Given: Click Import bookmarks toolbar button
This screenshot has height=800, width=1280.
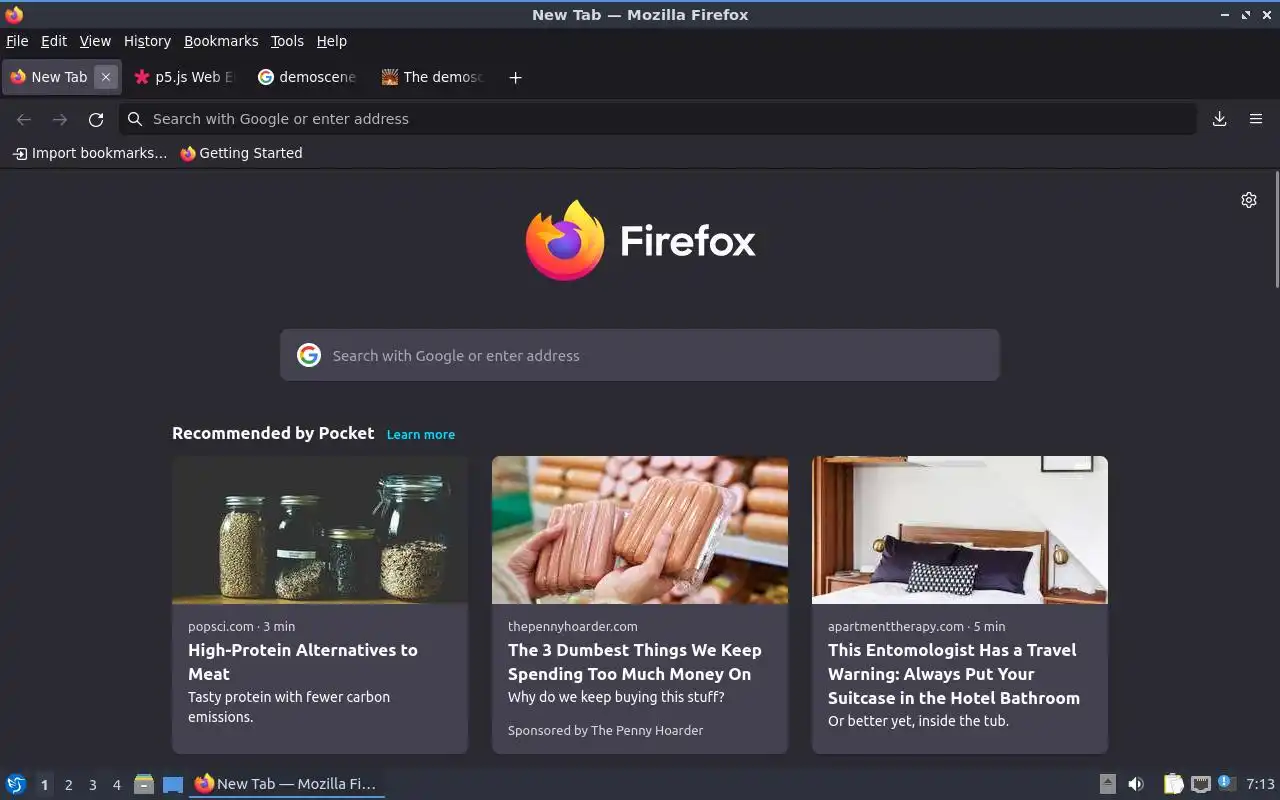Looking at the screenshot, I should click(x=89, y=153).
